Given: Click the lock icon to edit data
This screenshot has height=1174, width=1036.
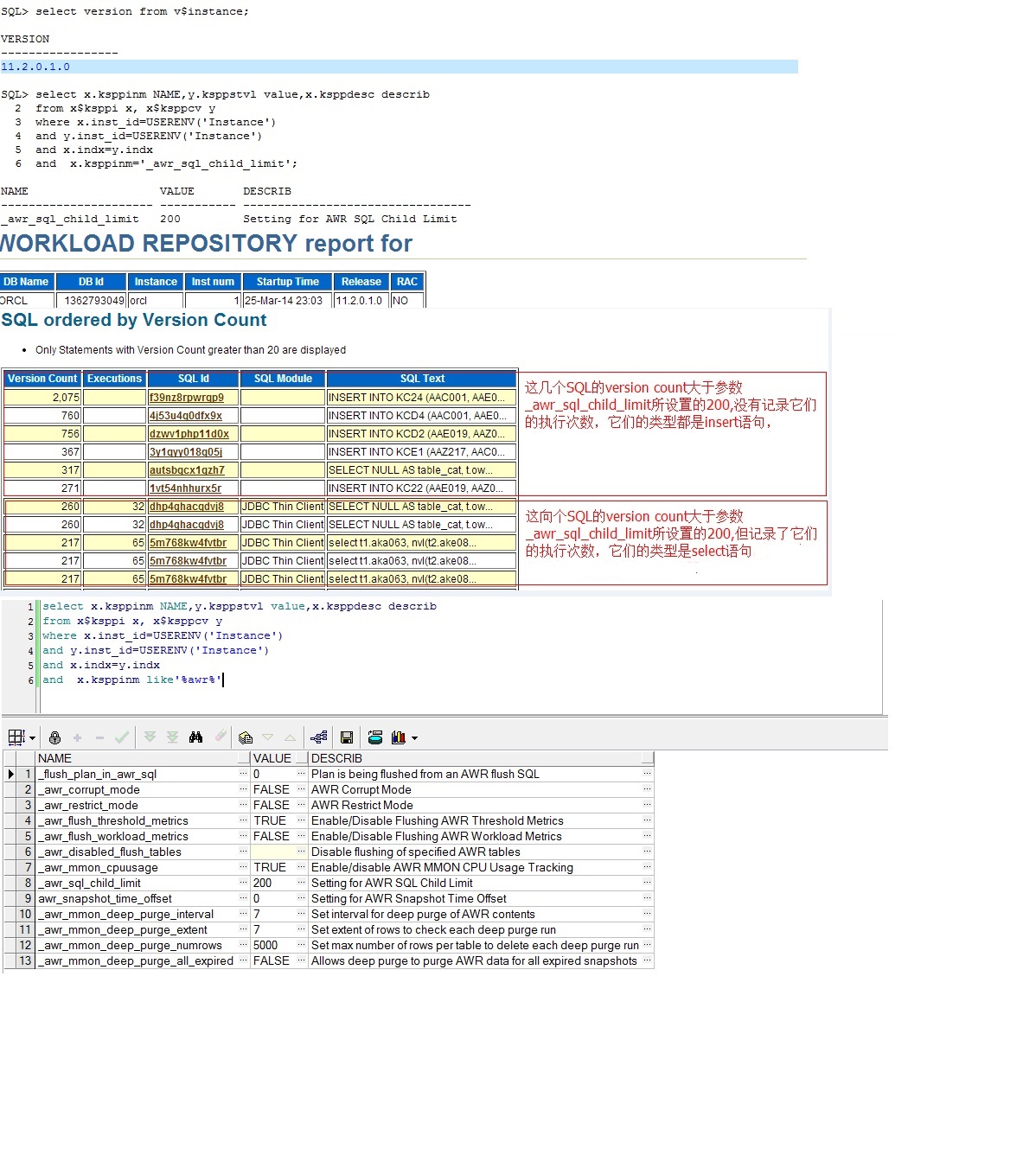Looking at the screenshot, I should click(x=54, y=737).
